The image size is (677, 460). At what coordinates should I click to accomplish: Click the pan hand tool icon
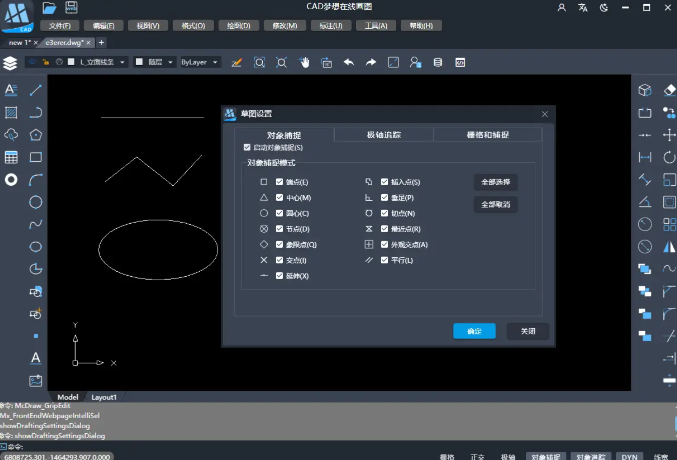coord(305,62)
